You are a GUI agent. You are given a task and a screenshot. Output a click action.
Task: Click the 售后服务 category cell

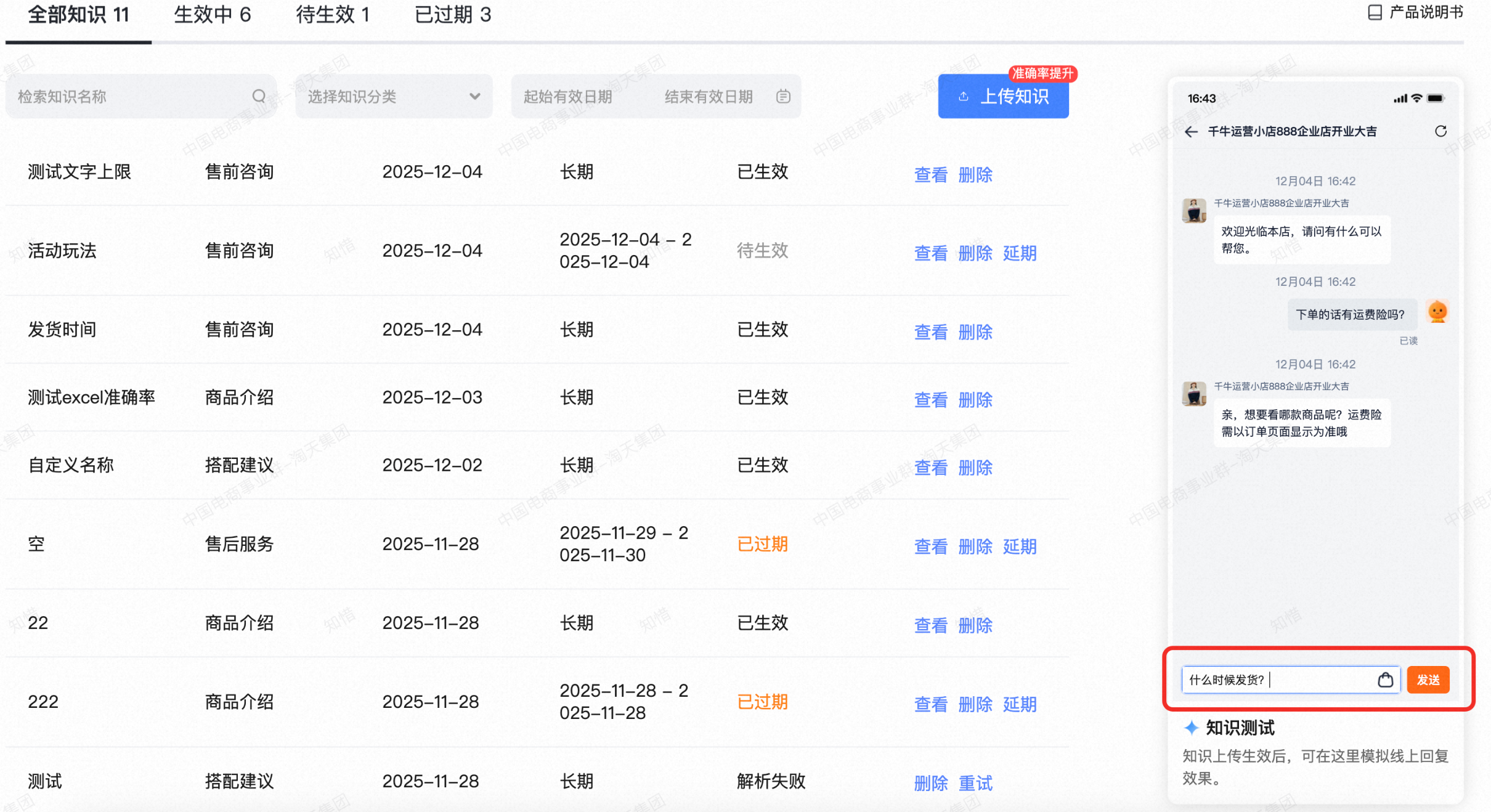[x=239, y=543]
